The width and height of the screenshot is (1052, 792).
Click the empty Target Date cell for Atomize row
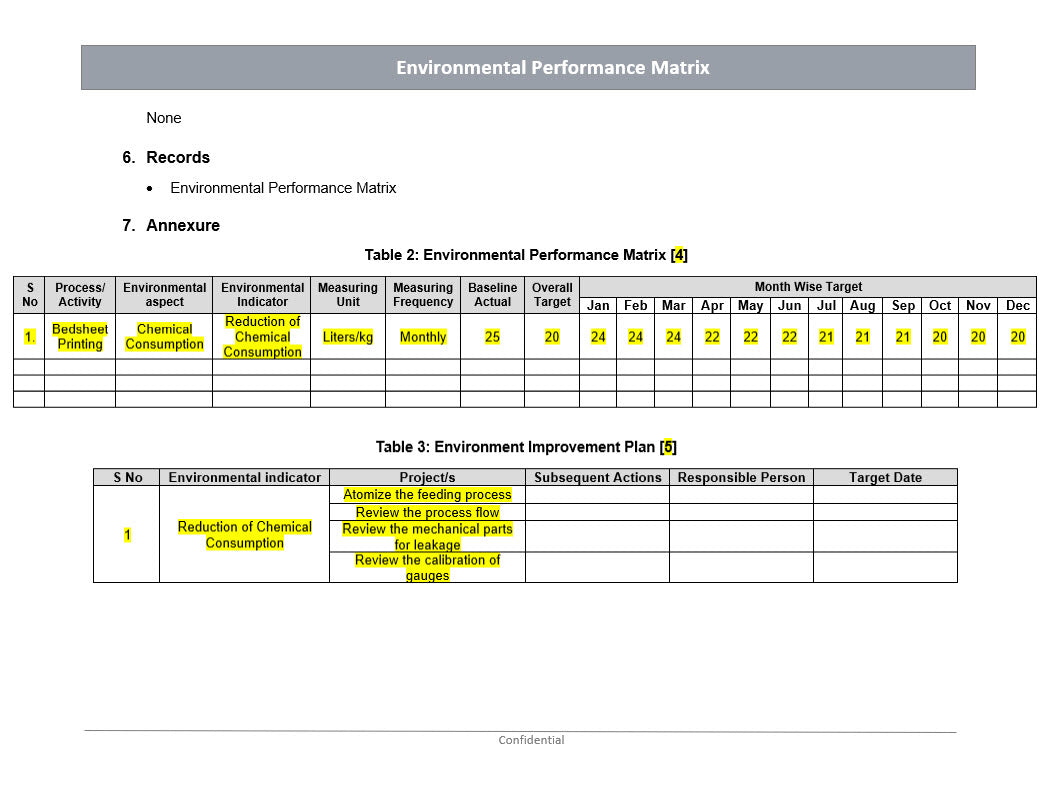tap(885, 495)
